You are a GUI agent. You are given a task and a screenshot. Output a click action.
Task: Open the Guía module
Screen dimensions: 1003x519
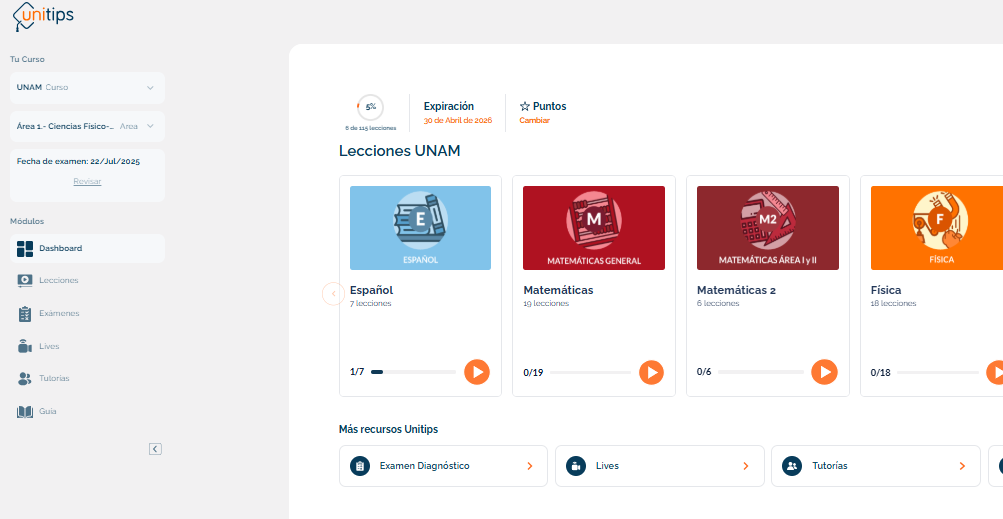click(88, 411)
